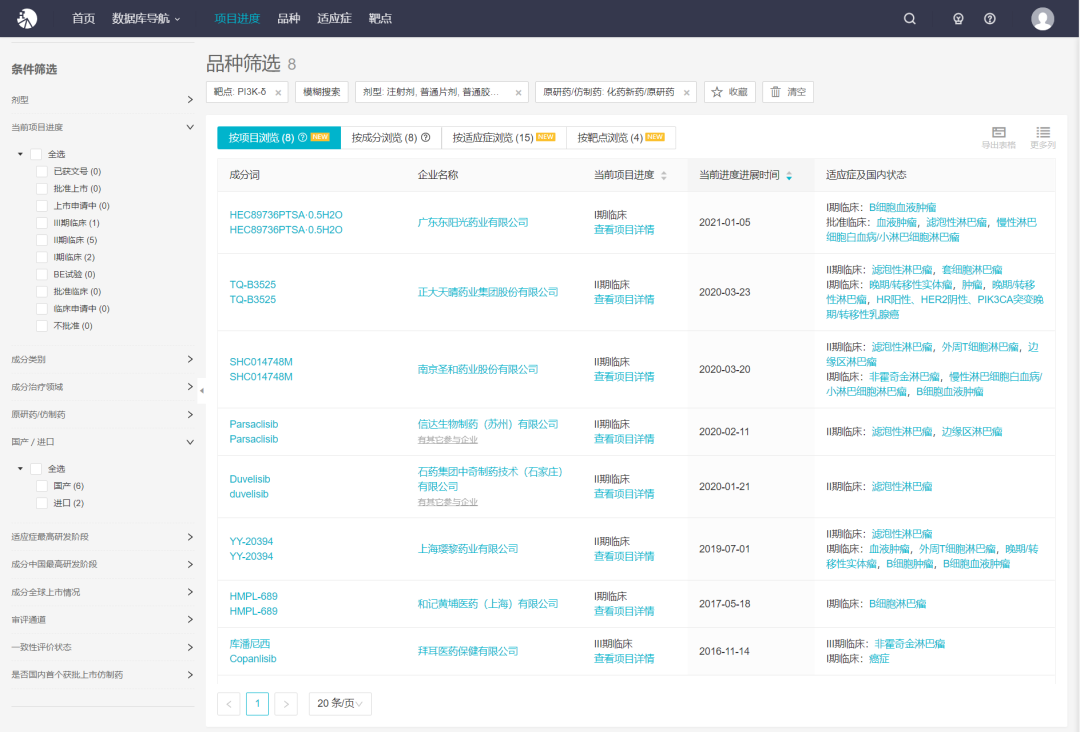Check the II期临床 (5) box
The image size is (1080, 732).
click(42, 240)
